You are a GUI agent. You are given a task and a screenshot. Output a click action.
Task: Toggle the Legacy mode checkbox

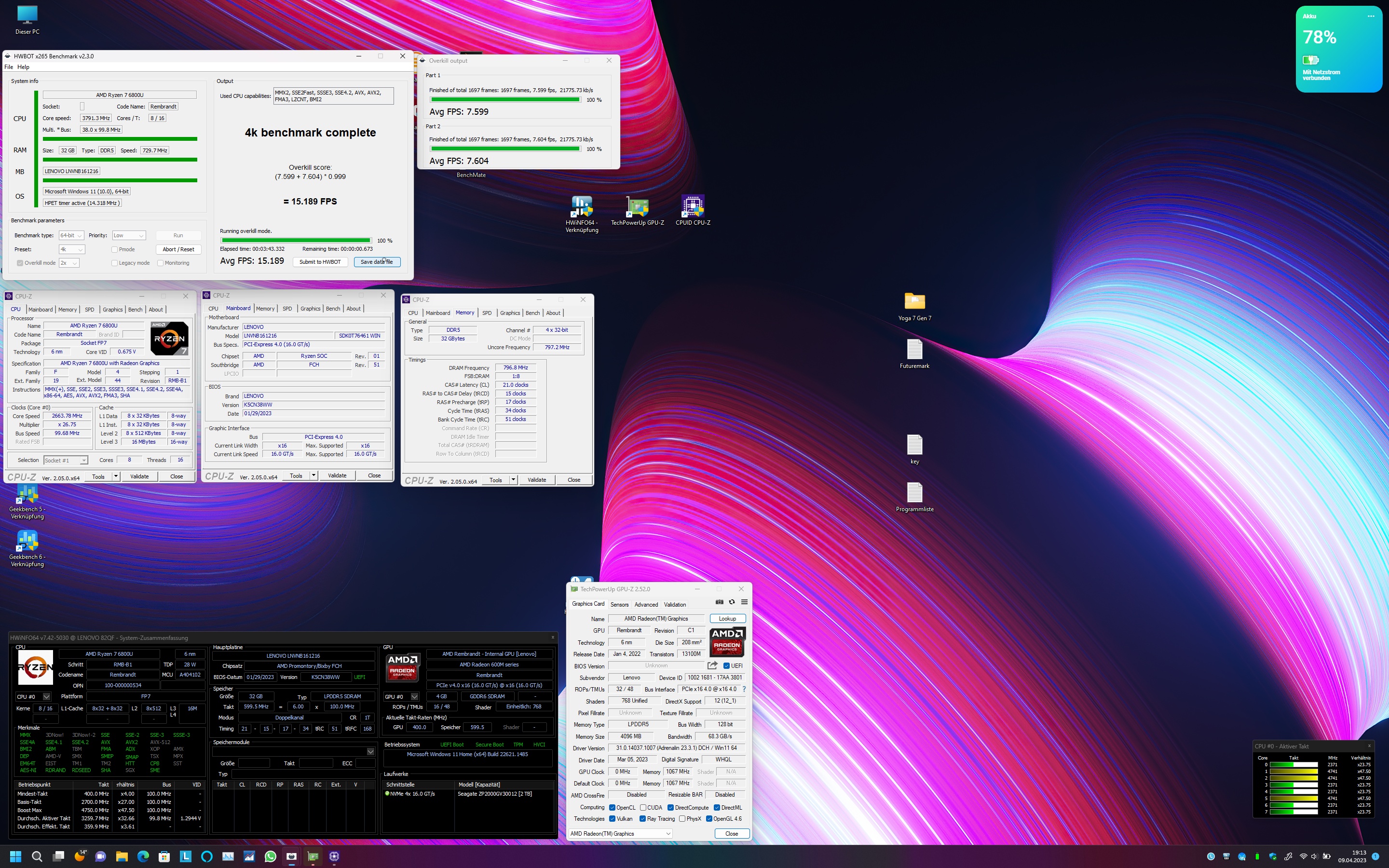pyautogui.click(x=114, y=263)
